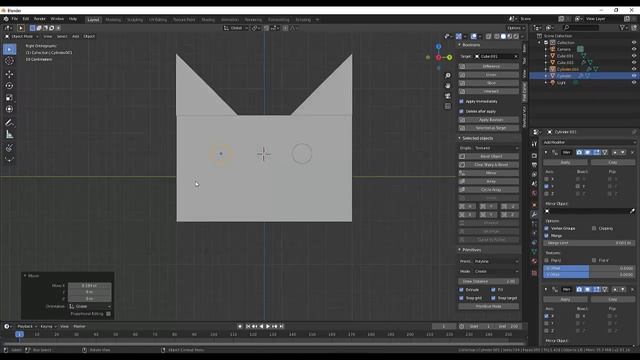The image size is (640, 360).
Task: Click mirror object eyedropper icon
Action: [x=632, y=211]
